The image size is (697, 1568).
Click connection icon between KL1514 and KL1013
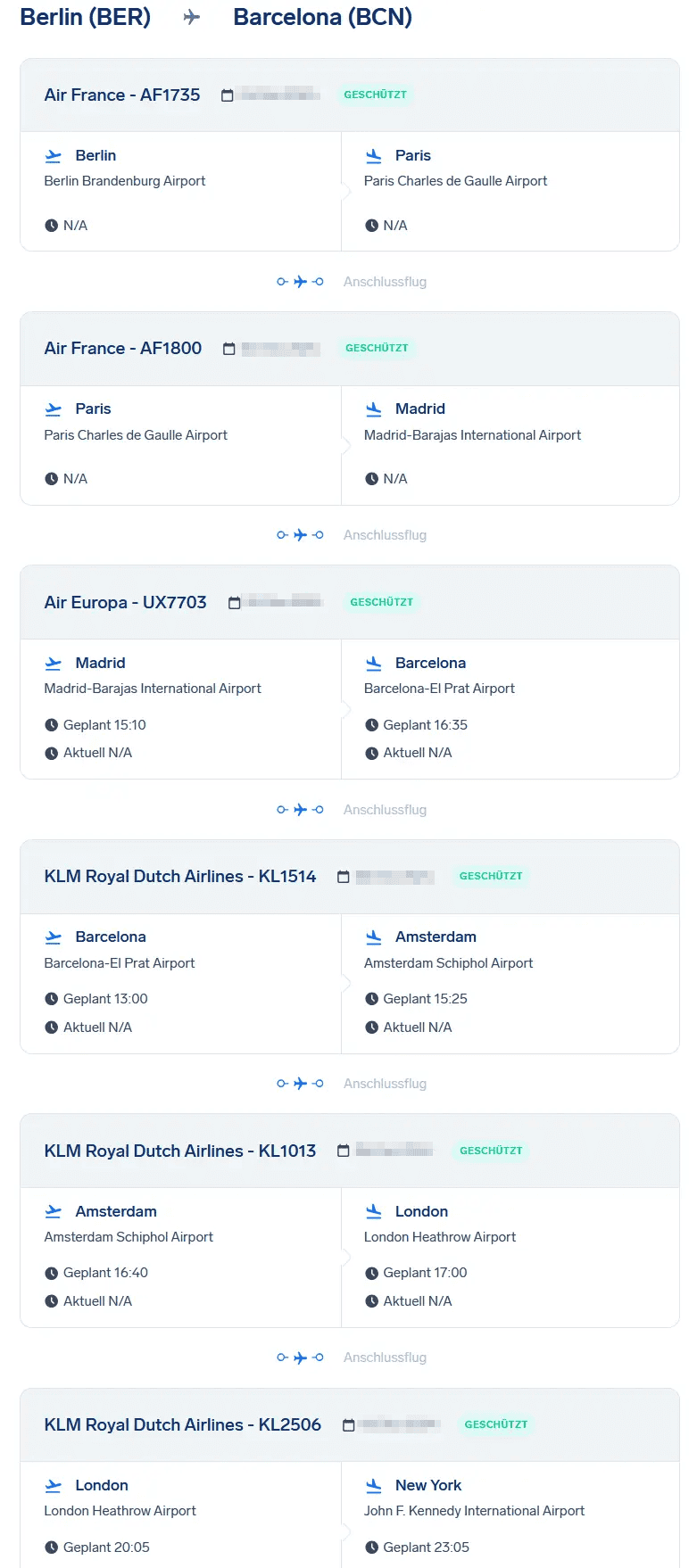(x=300, y=1084)
